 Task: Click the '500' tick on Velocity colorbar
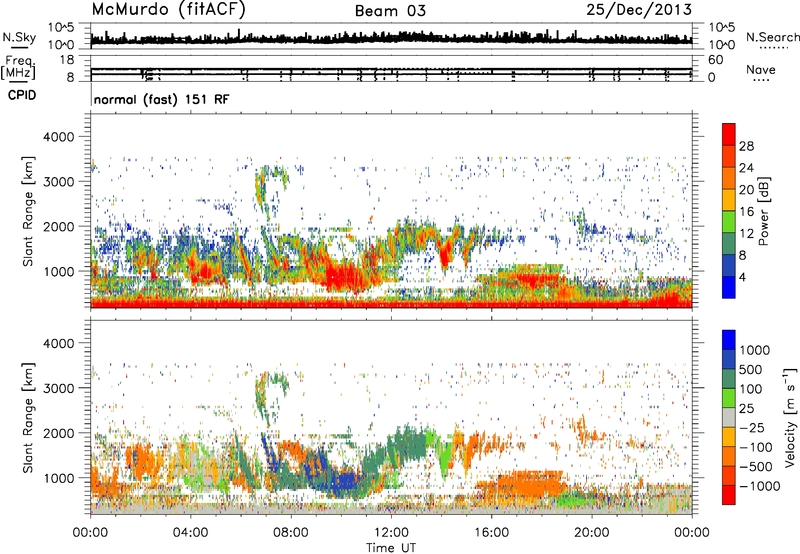(x=750, y=370)
